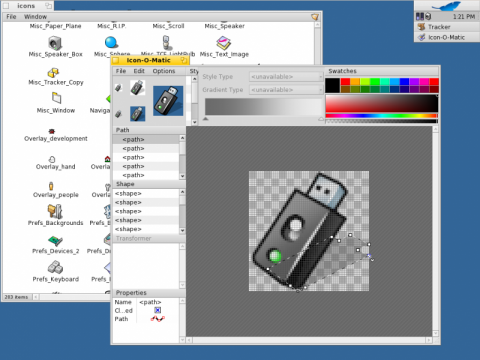Select the Overlay_hand icon
Image resolution: width=480 pixels, height=360 pixels.
52,159
